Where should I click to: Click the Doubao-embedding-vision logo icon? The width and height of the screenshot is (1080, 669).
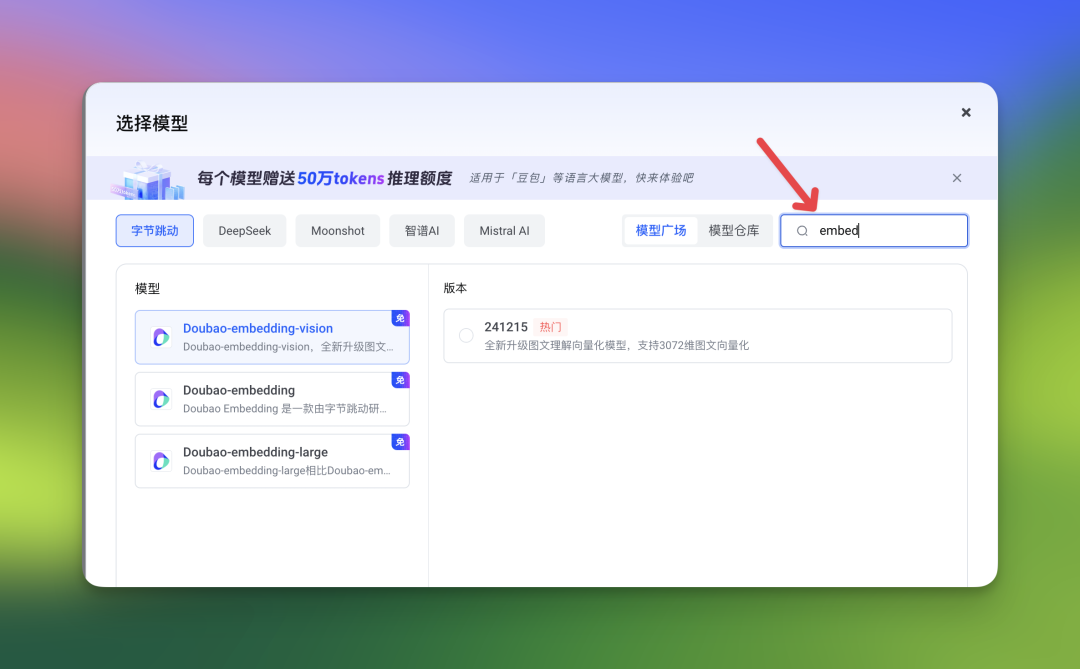tap(161, 337)
